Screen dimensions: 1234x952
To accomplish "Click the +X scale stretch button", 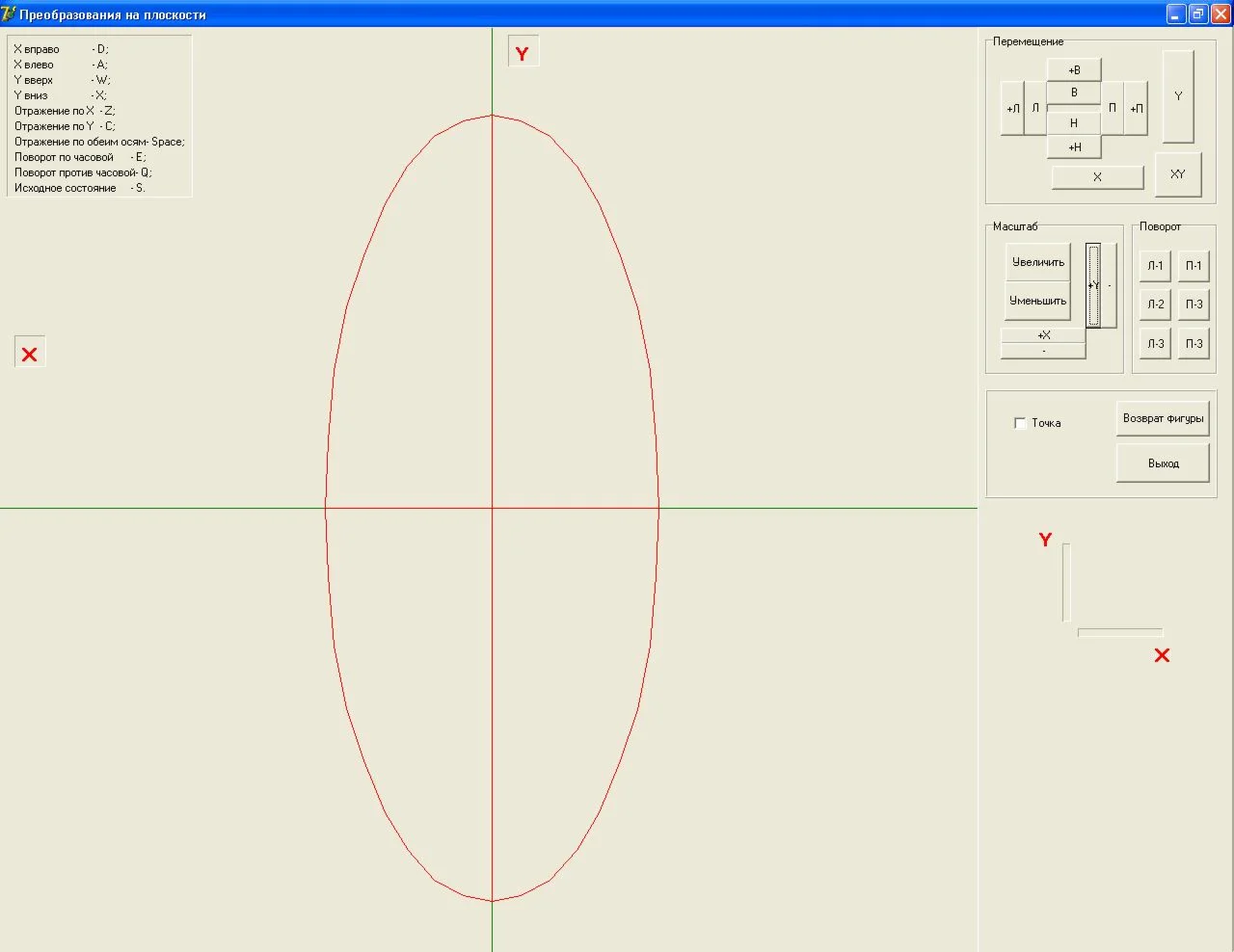I will (1043, 335).
